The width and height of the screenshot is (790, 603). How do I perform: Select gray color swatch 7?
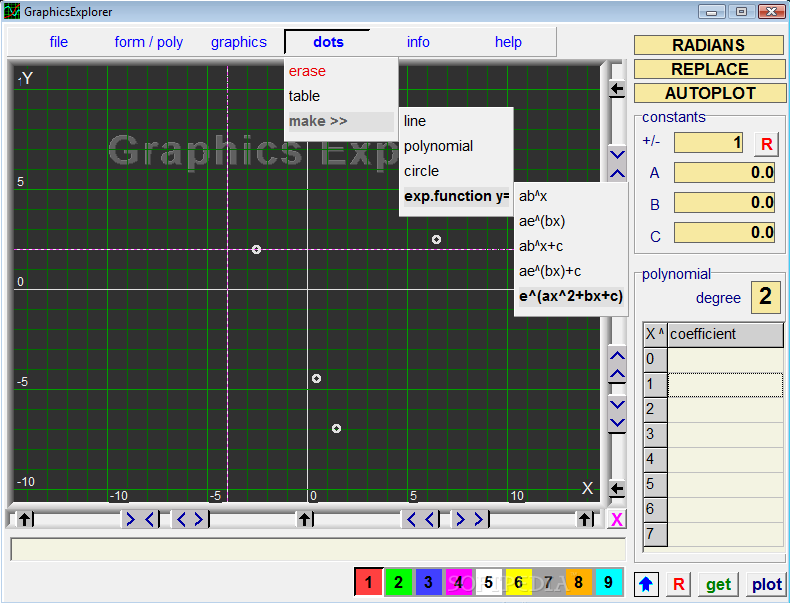(x=548, y=582)
